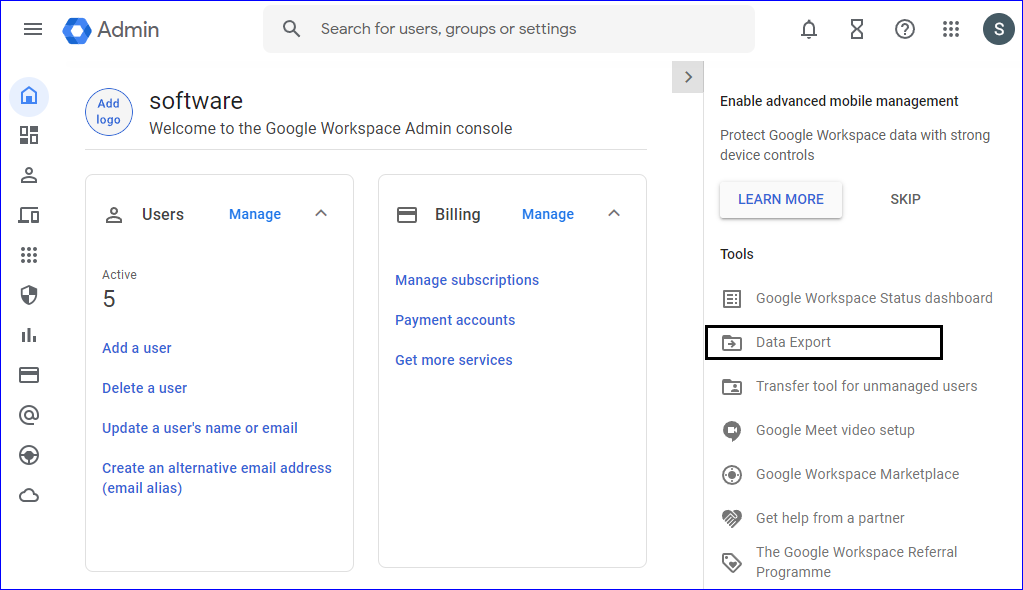Go to Home in the sidebar
The width and height of the screenshot is (1023, 590).
29,96
